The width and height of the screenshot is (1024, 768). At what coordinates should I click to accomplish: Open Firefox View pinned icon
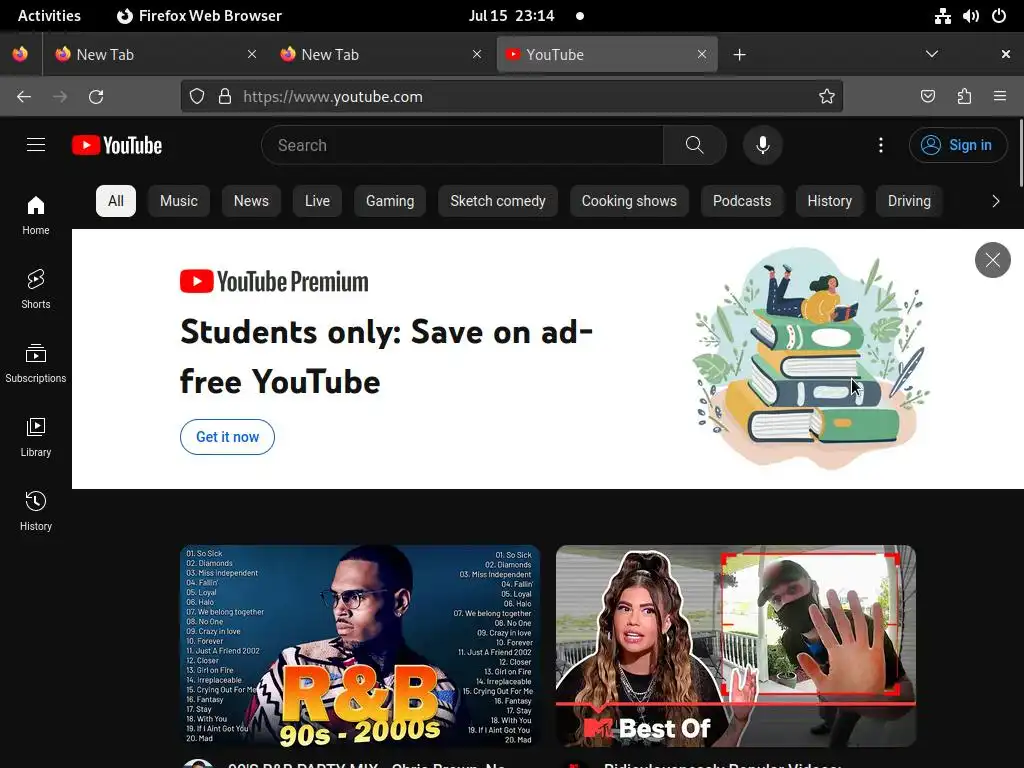(x=20, y=54)
